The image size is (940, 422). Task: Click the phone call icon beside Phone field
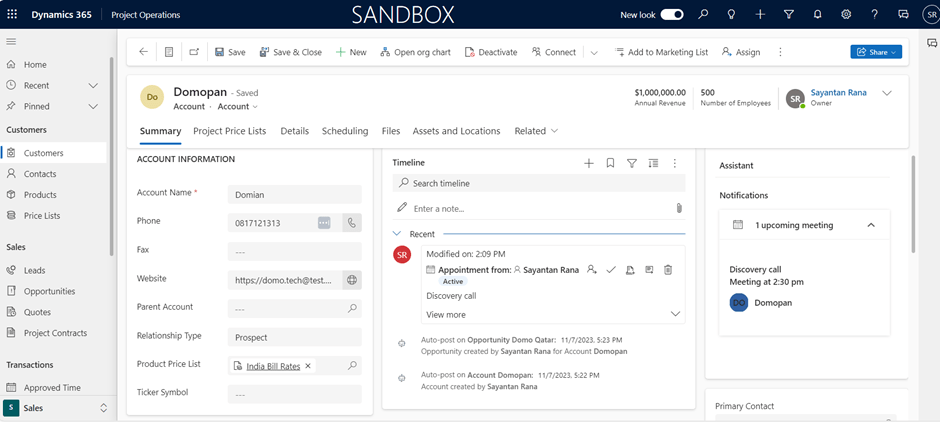click(351, 223)
